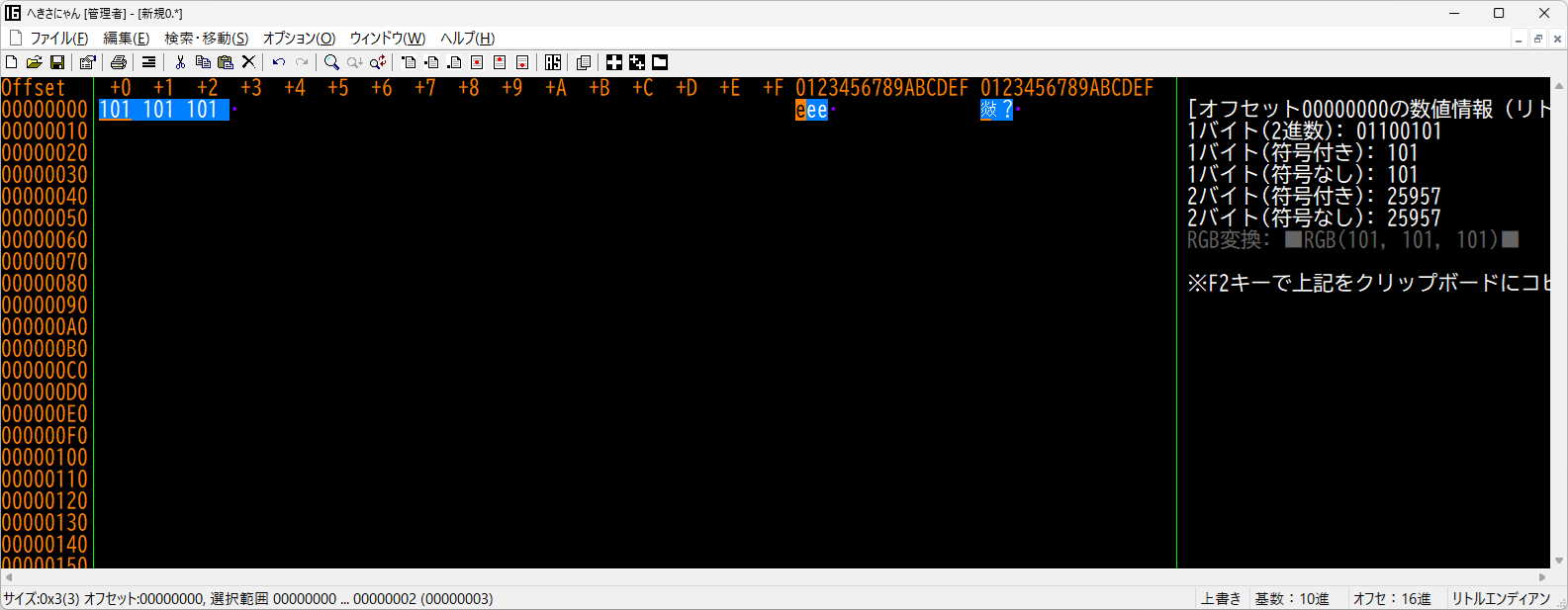Redo edit arrow icon
This screenshot has width=1568, height=610.
(x=302, y=62)
